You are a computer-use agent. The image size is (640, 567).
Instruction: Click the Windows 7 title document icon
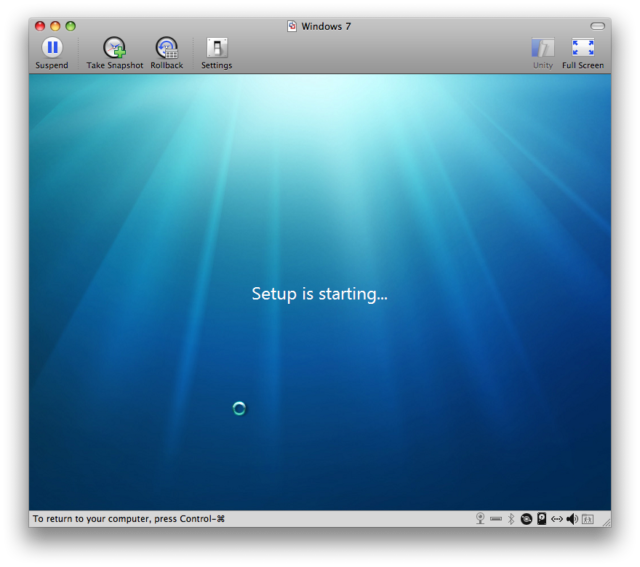291,26
